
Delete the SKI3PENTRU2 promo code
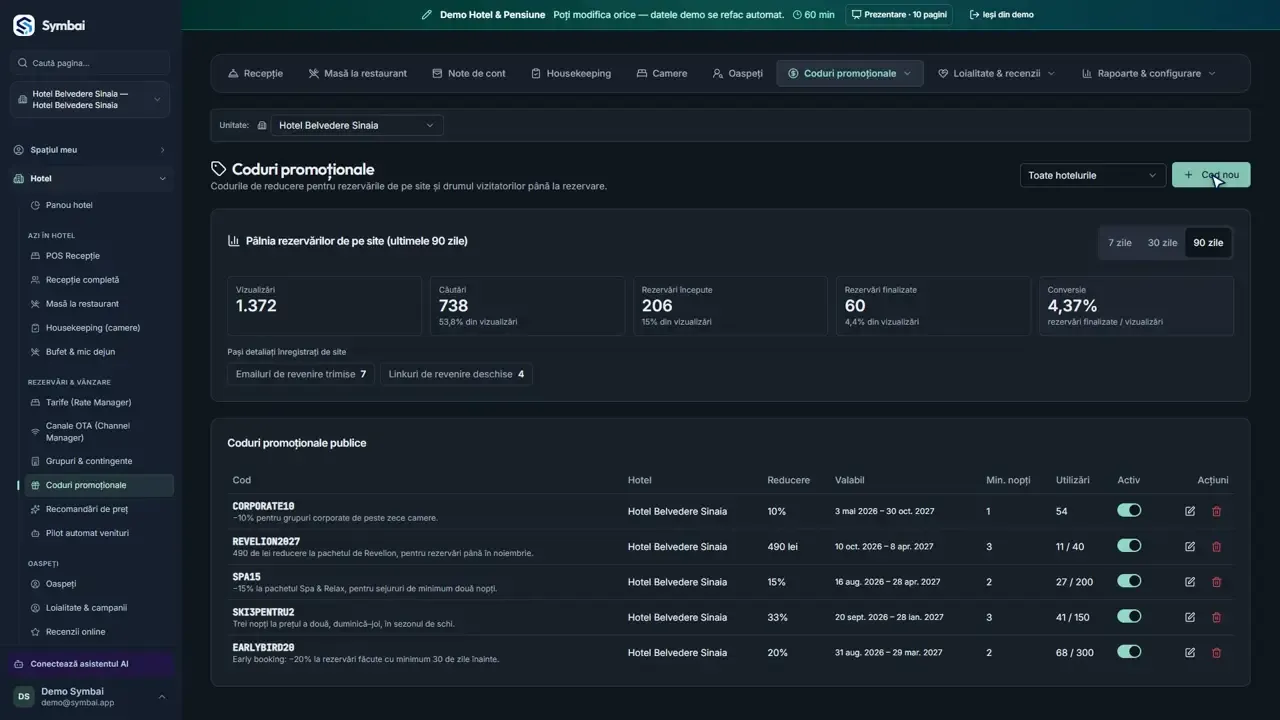pos(1217,617)
